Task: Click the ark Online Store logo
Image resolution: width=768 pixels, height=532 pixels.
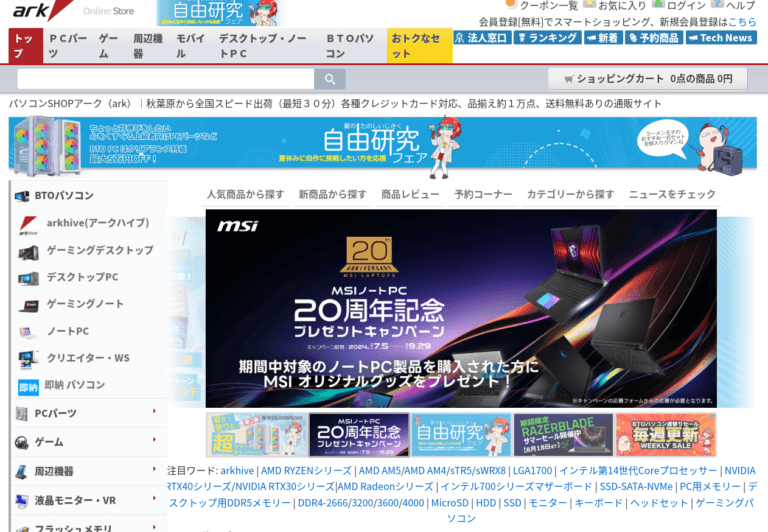Action: 73,11
